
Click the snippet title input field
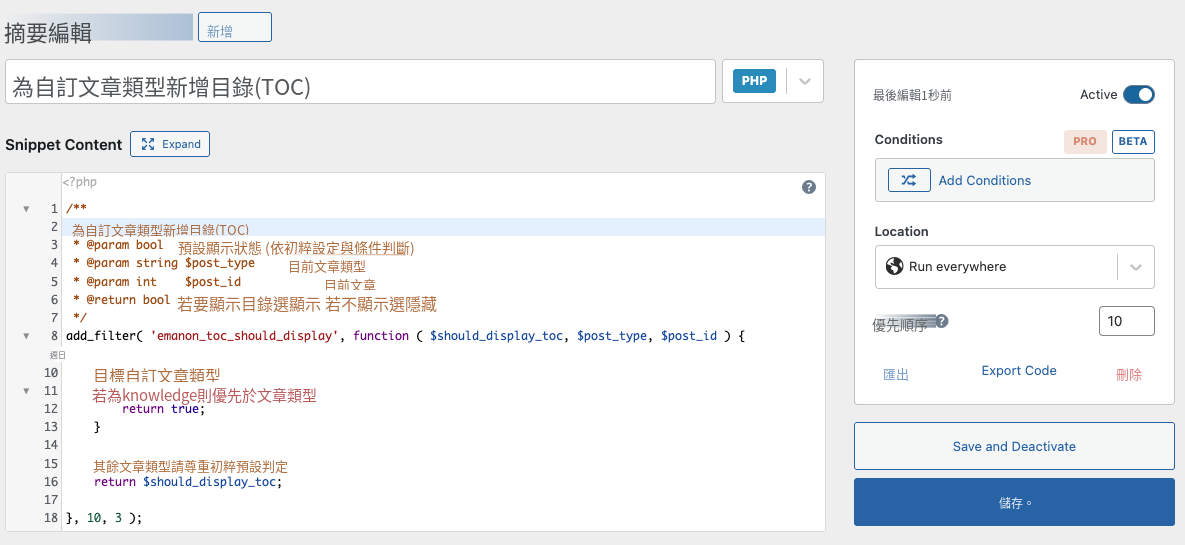[x=360, y=82]
